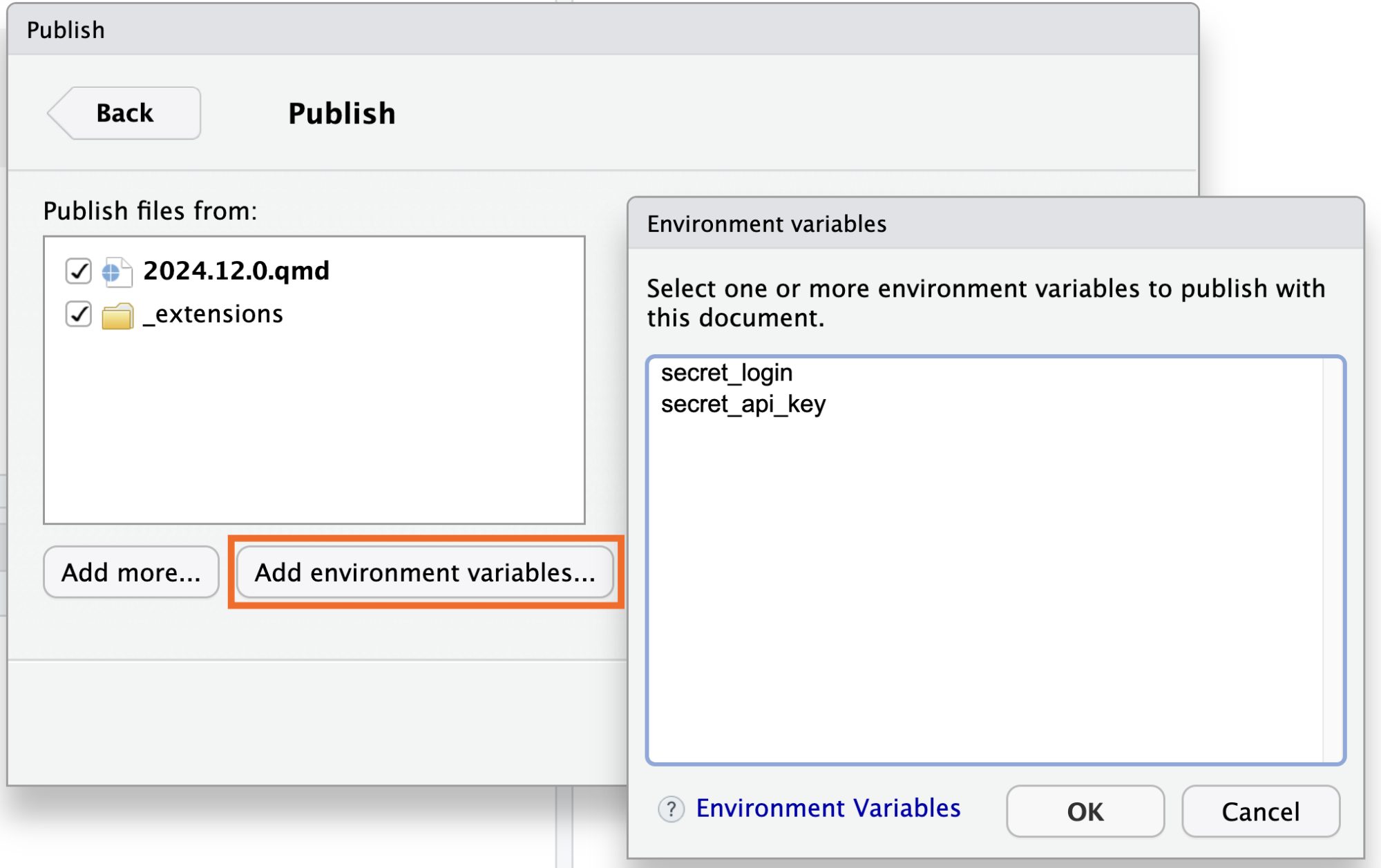Image resolution: width=1381 pixels, height=868 pixels.
Task: Confirm with the OK button
Action: 1085,811
